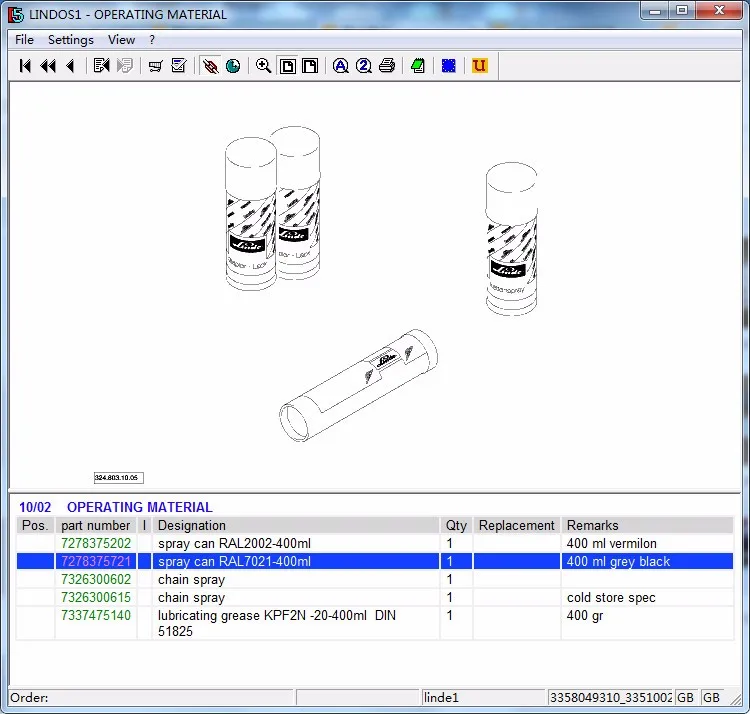This screenshot has height=714, width=750.
Task: Select the second page layout icon
Action: (x=310, y=66)
